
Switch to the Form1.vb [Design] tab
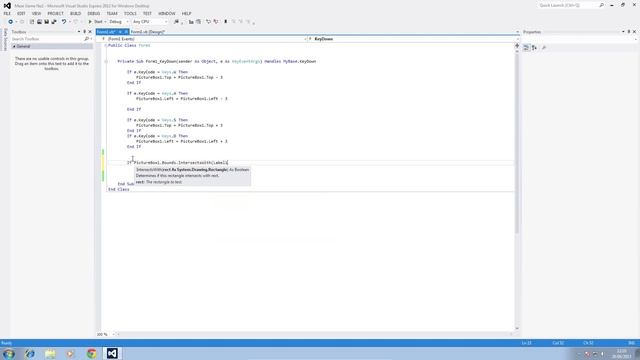[x=148, y=32]
